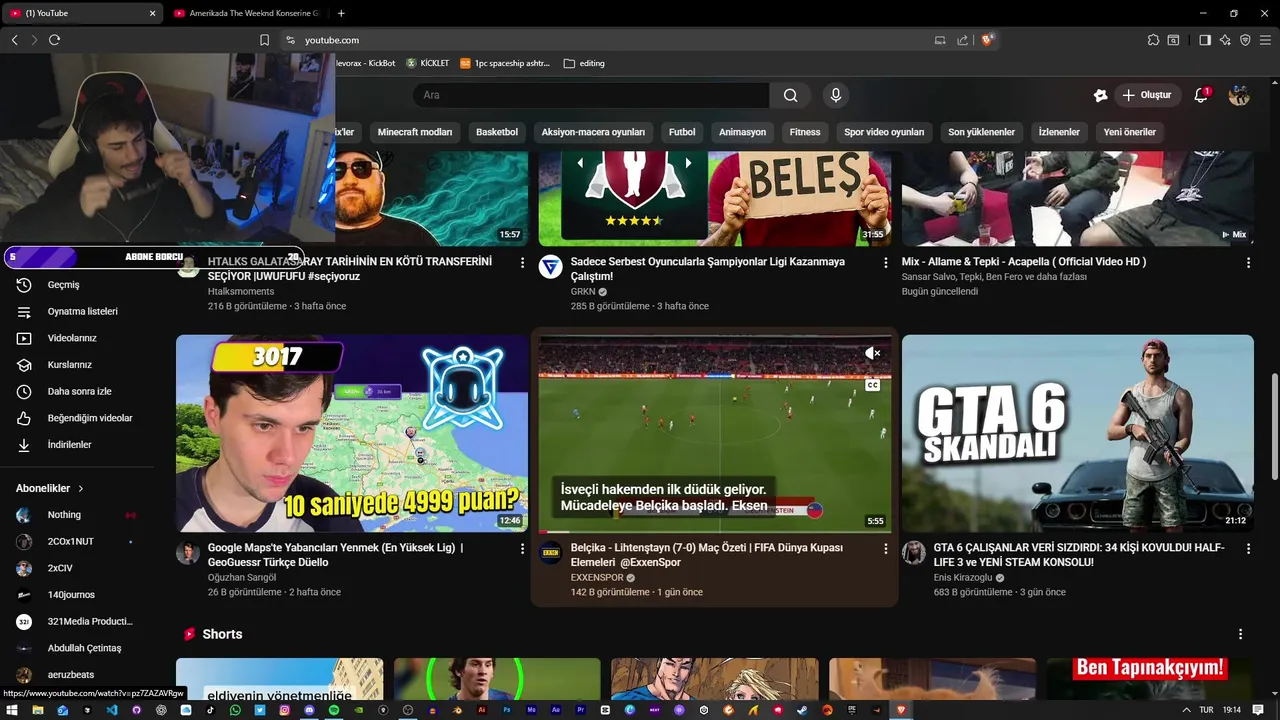Go back using the browser back arrow
Image resolution: width=1280 pixels, height=720 pixels.
[x=14, y=40]
